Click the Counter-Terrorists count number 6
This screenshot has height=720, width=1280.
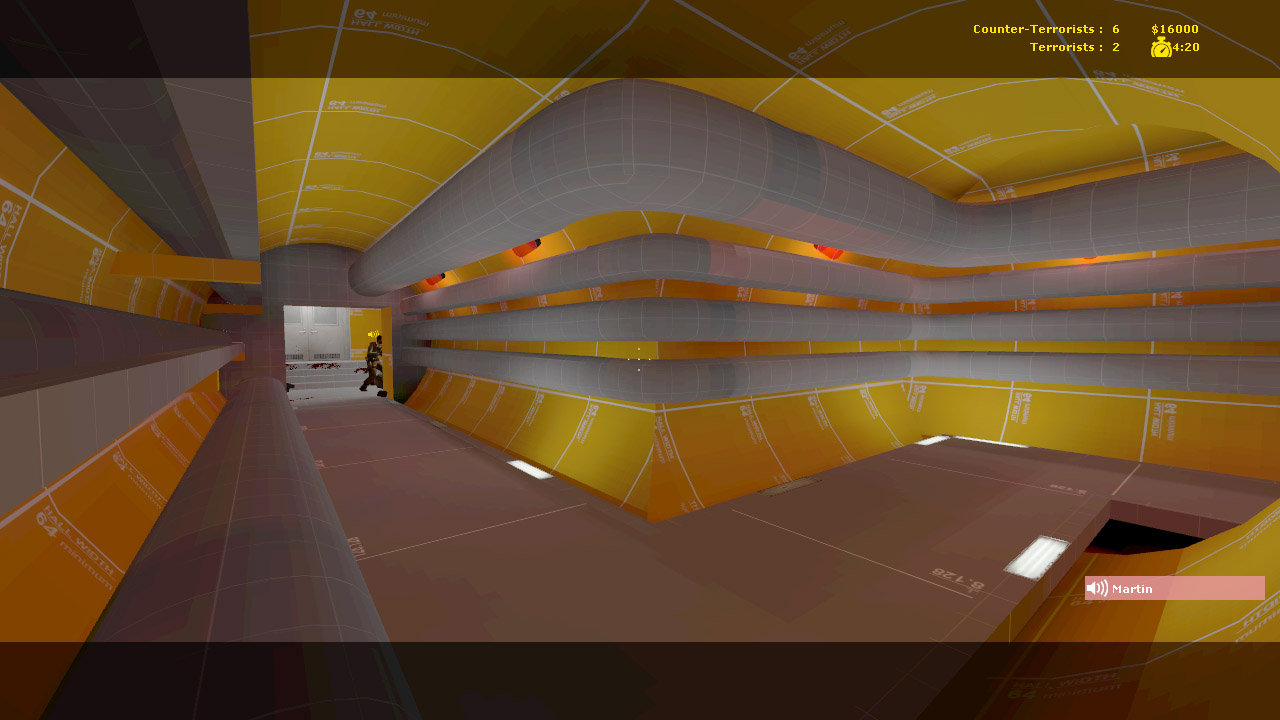1115,30
